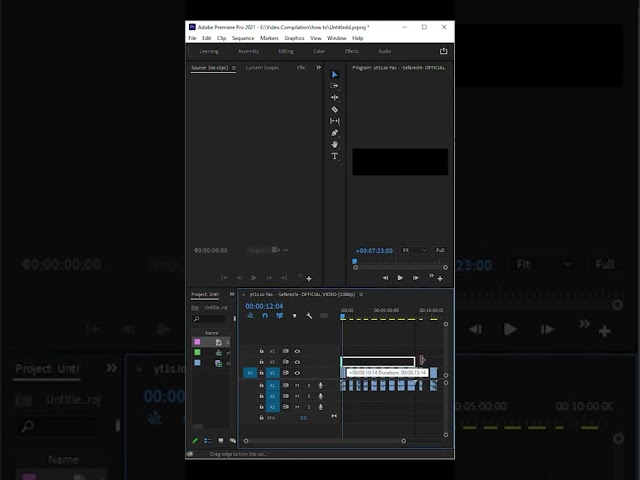Toggle sync lock on track A2
The height and width of the screenshot is (480, 640).
click(286, 396)
